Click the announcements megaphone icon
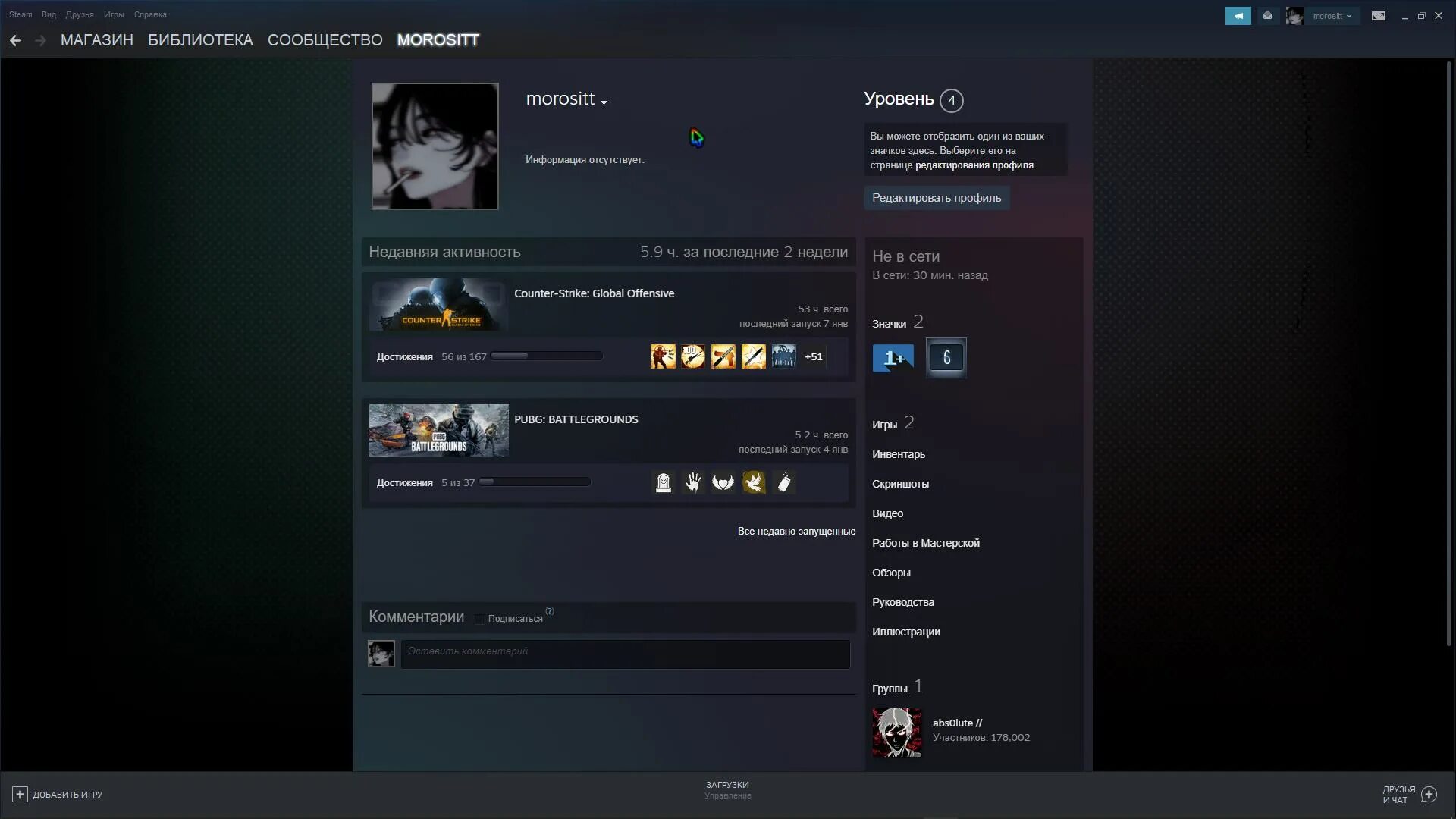 tap(1238, 16)
